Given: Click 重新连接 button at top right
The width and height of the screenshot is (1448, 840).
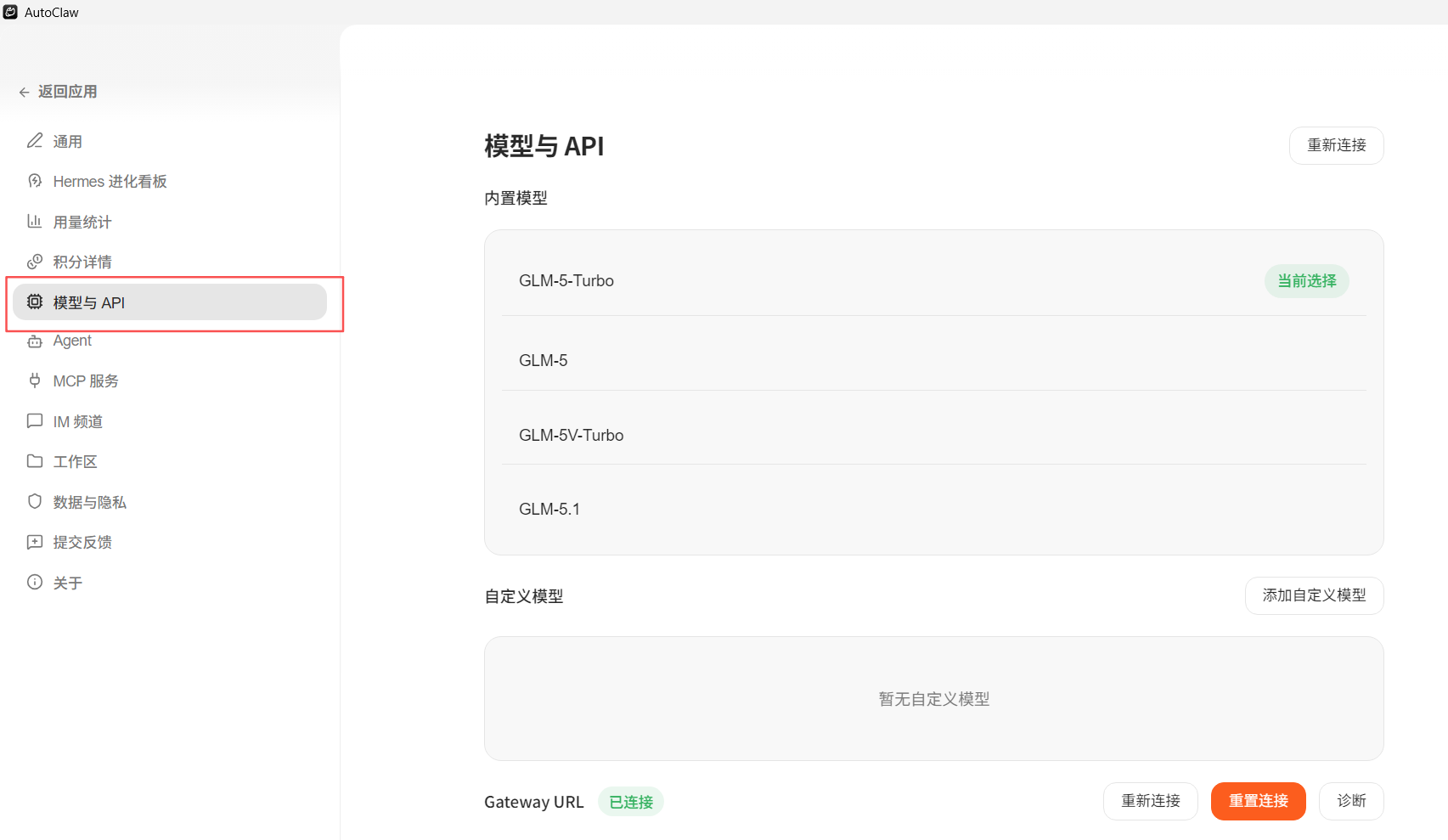Looking at the screenshot, I should pyautogui.click(x=1336, y=145).
